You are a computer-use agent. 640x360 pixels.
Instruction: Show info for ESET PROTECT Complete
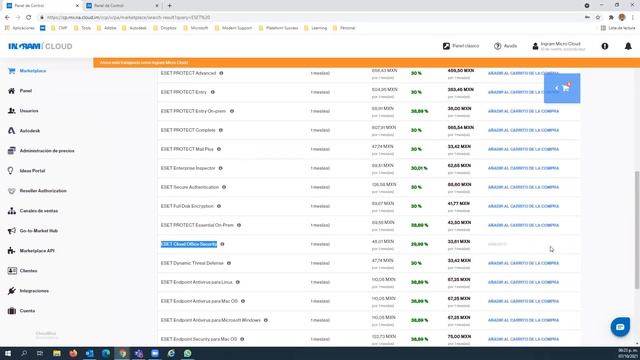[221, 130]
